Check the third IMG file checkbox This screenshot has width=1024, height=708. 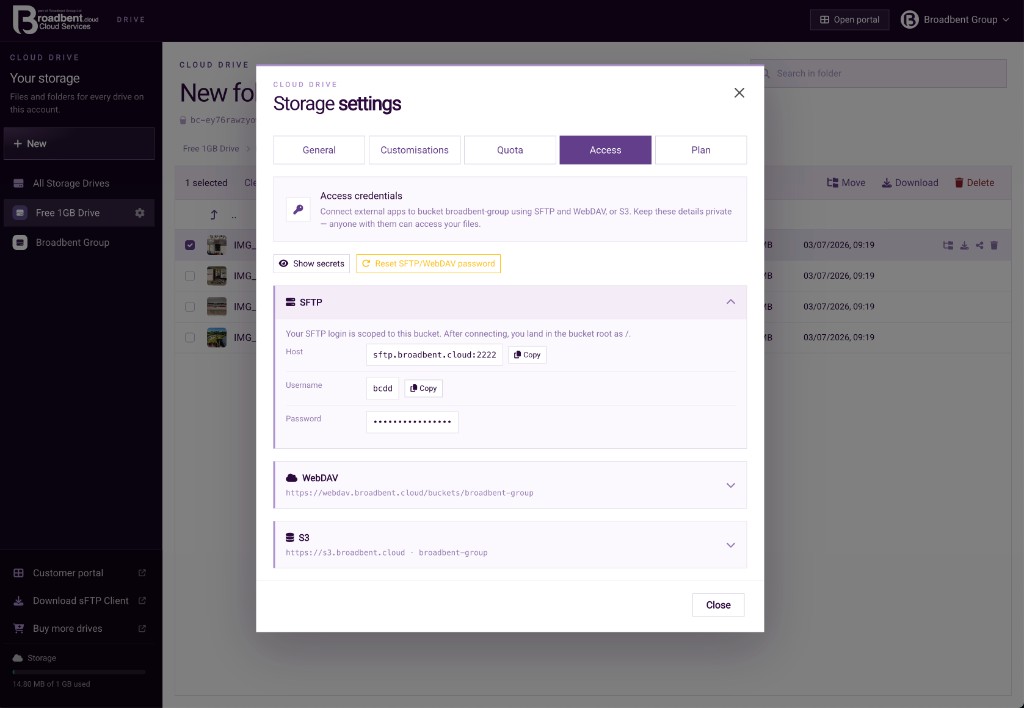[190, 306]
